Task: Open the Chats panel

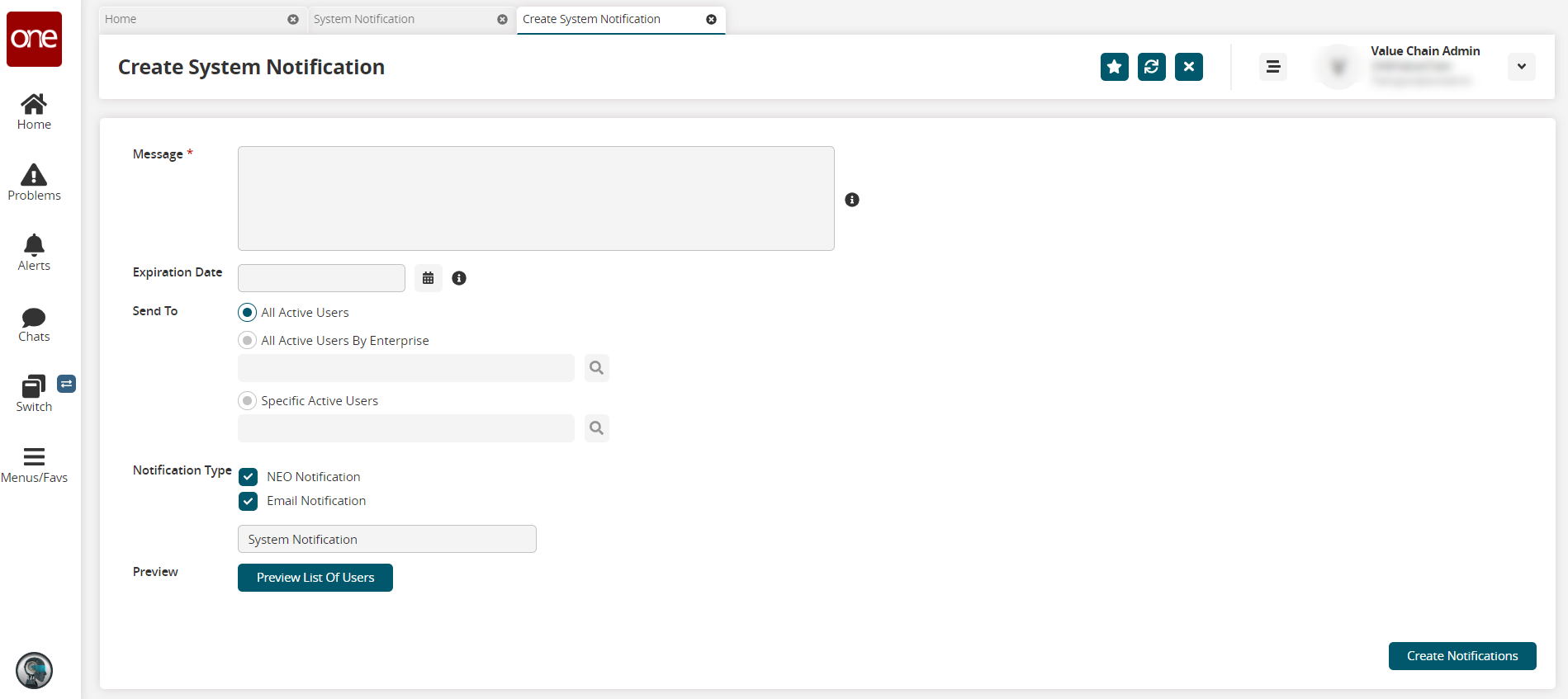Action: (34, 324)
